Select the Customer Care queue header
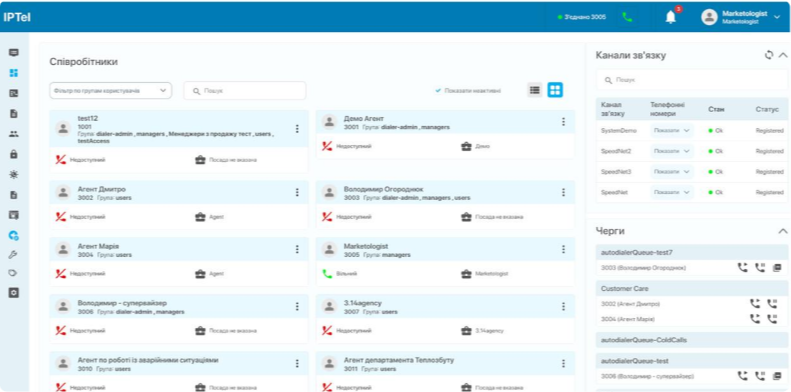The height and width of the screenshot is (392, 791). tap(692, 289)
